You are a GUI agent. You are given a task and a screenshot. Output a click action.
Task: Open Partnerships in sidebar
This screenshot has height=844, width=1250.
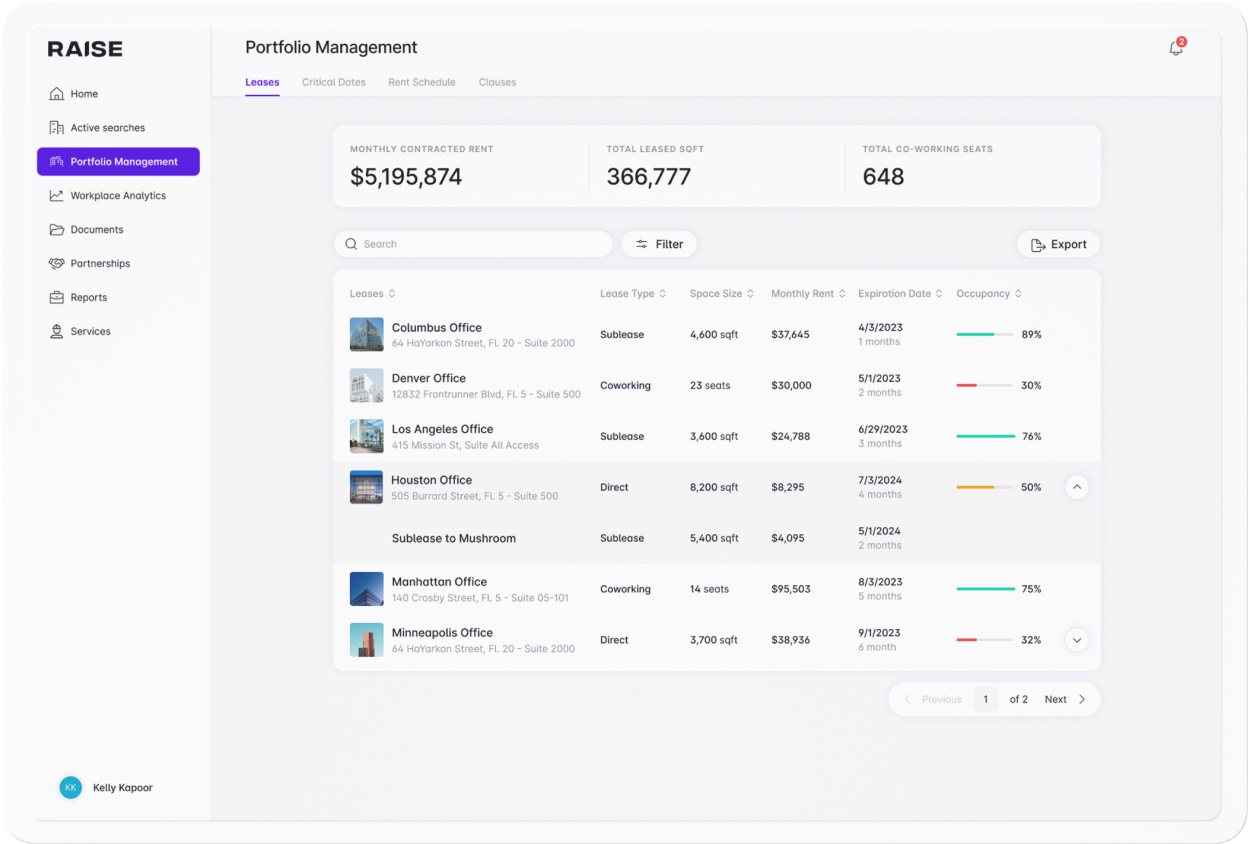pyautogui.click(x=118, y=264)
